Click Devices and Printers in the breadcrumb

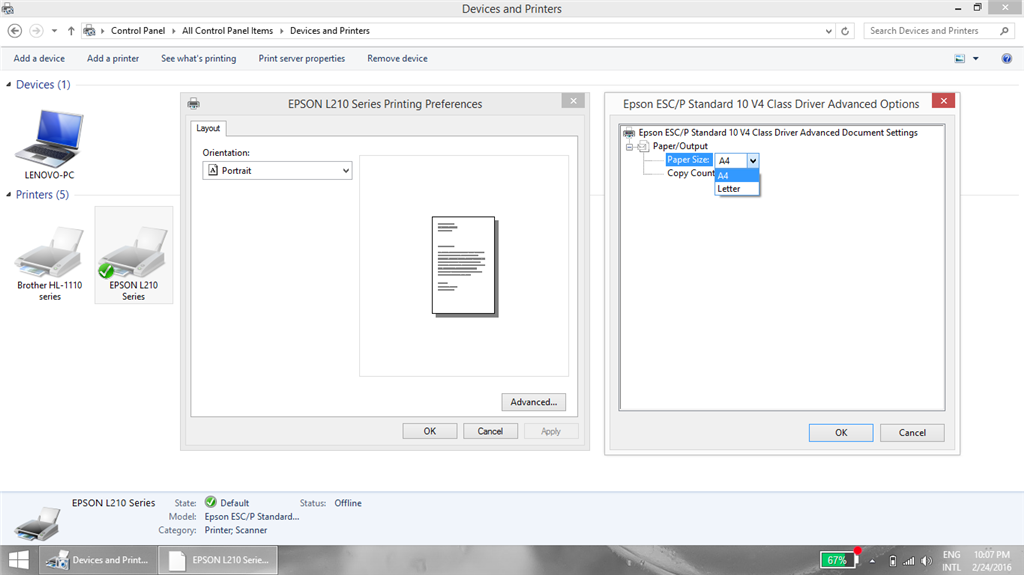tap(330, 31)
